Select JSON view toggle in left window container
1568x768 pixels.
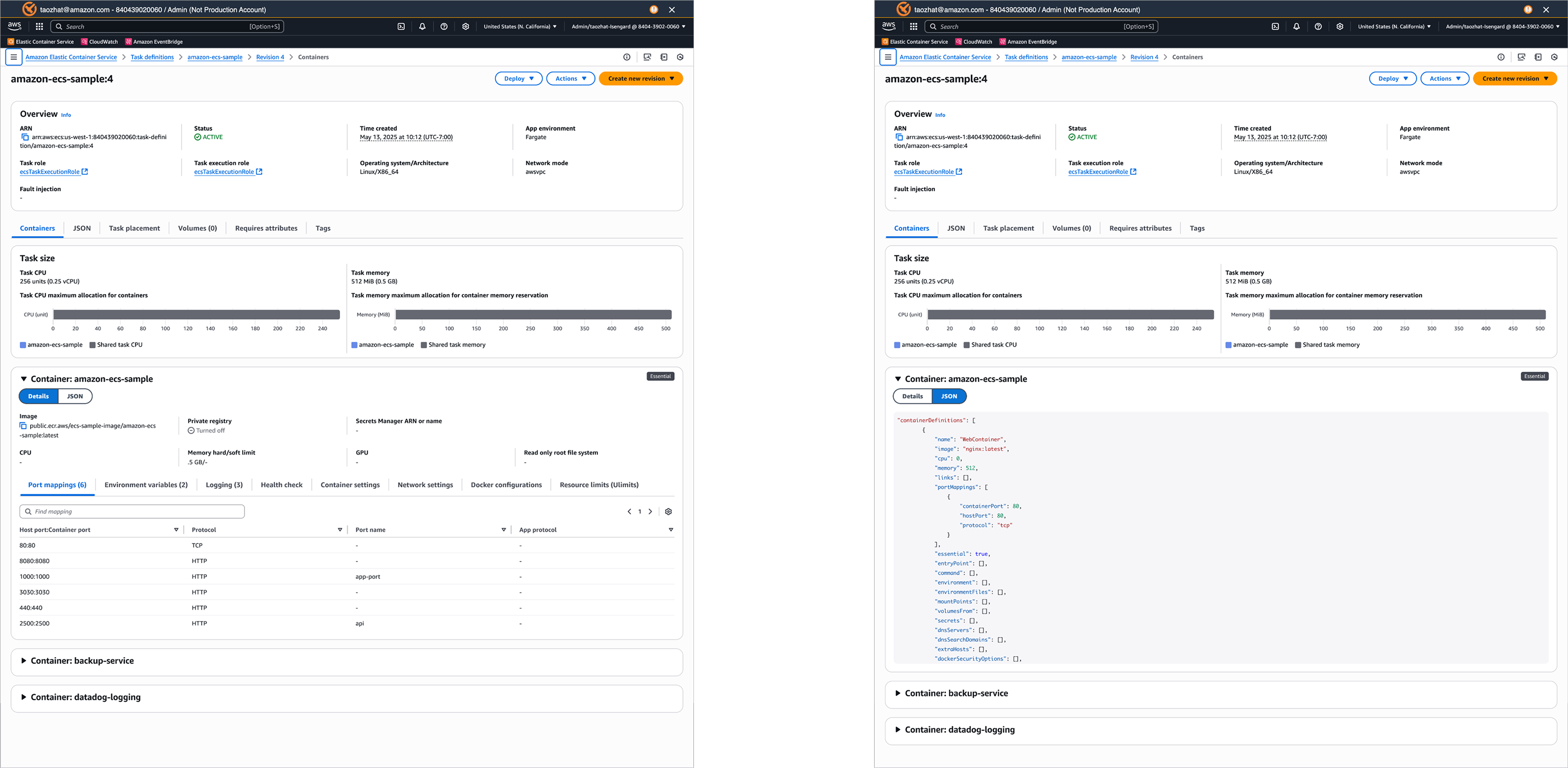coord(75,397)
